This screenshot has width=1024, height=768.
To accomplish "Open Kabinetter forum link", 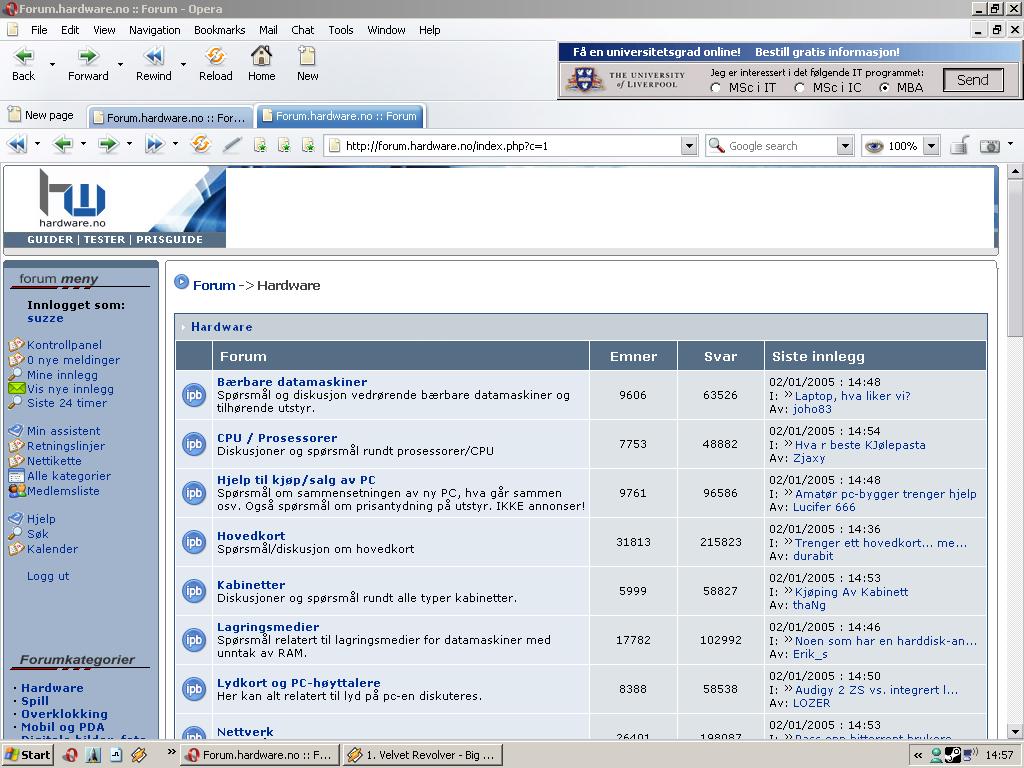I will [251, 584].
